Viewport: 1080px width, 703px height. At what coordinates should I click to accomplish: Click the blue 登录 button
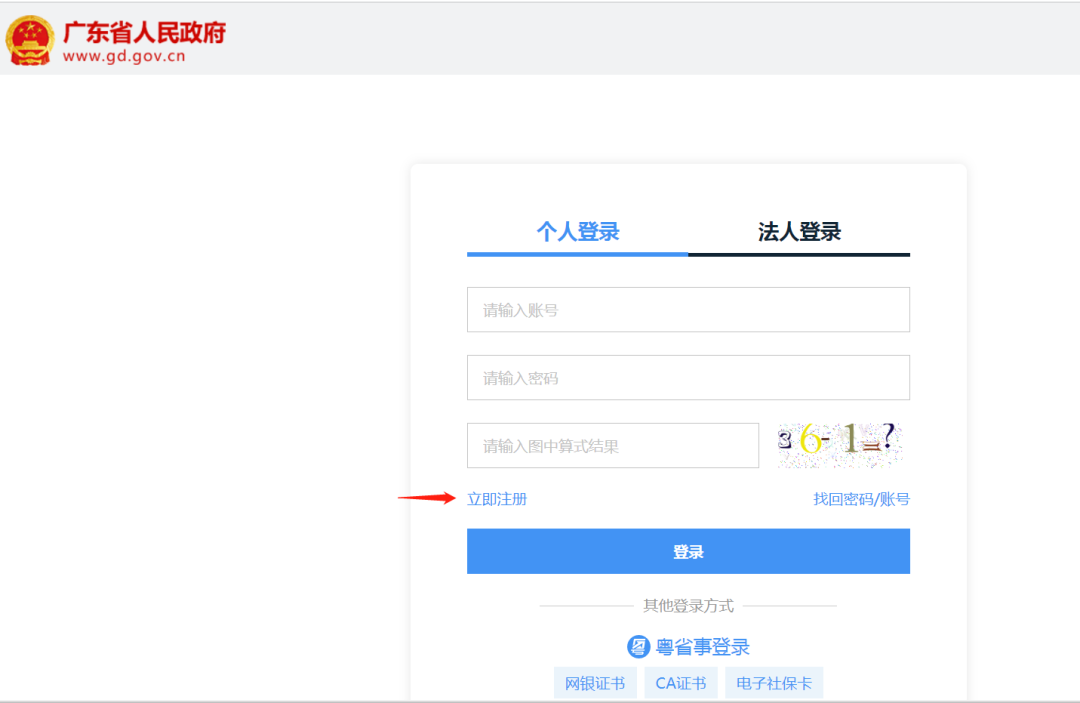(x=688, y=551)
